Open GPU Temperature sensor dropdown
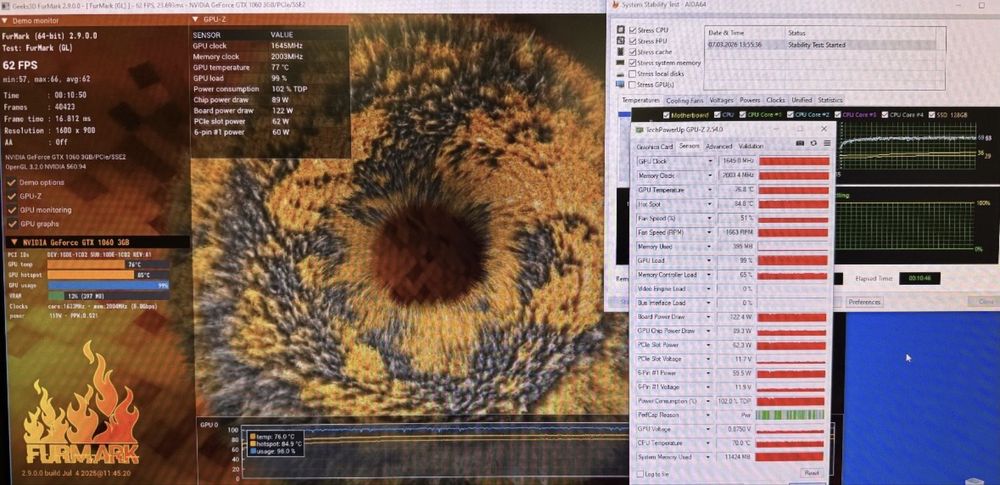1000x485 pixels. point(710,190)
